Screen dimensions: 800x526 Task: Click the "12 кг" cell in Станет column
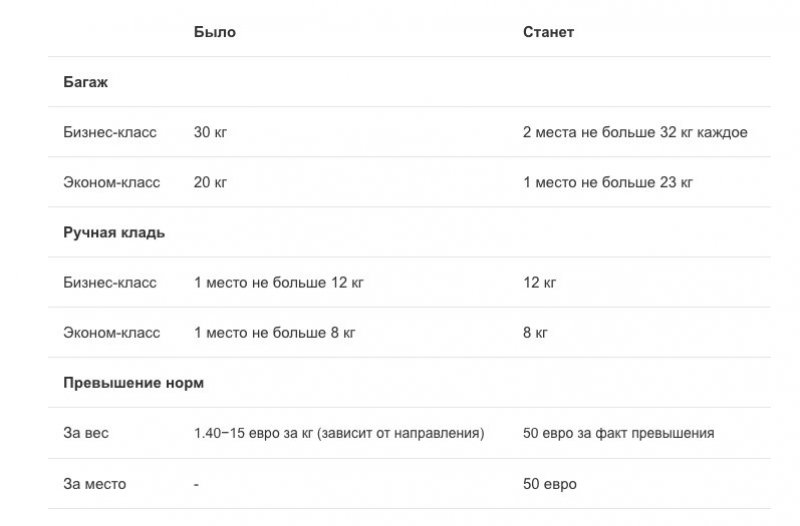[x=539, y=282]
